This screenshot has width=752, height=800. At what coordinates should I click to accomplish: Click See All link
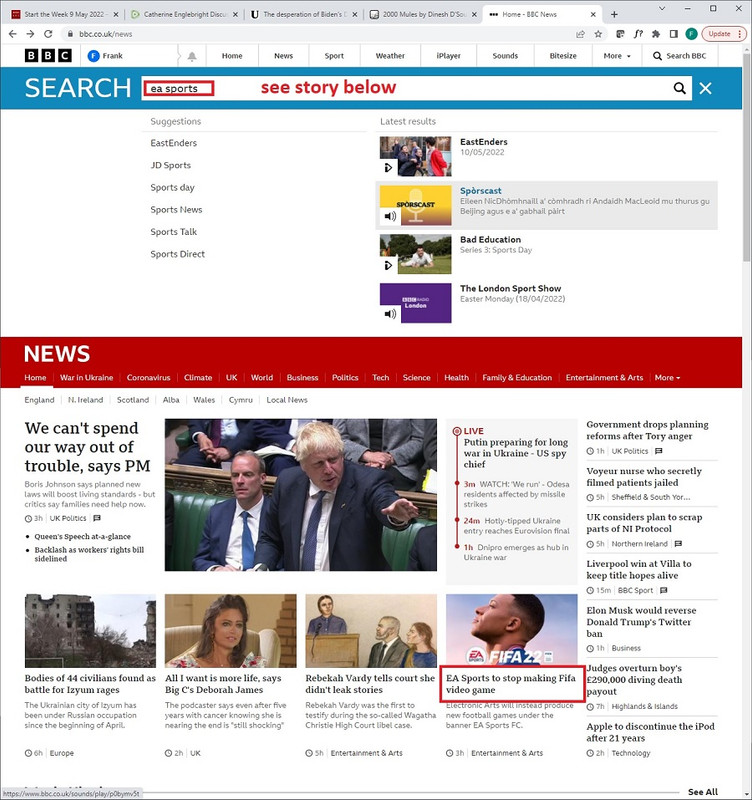[703, 792]
